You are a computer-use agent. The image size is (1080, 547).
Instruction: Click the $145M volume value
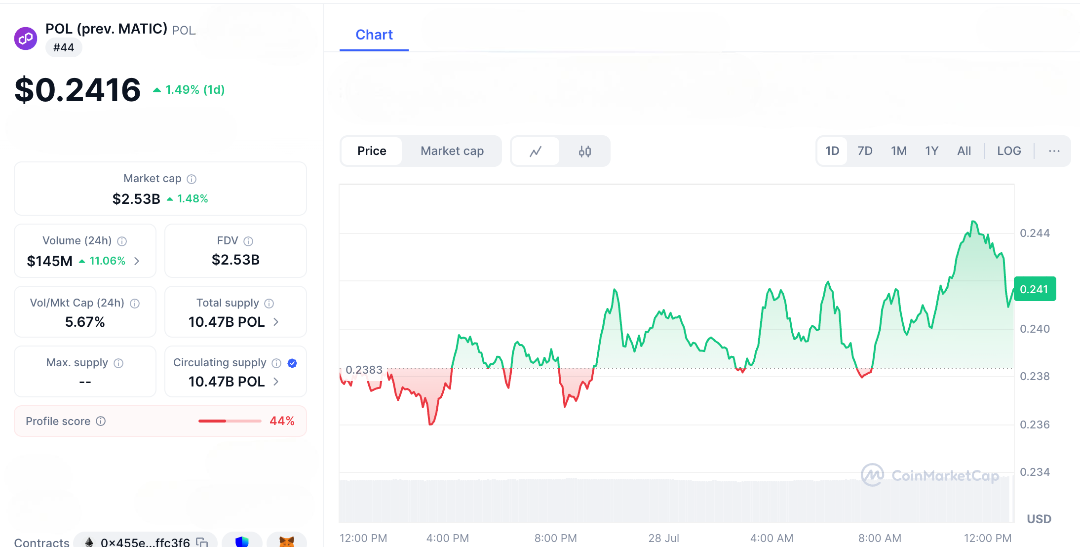[x=50, y=261]
